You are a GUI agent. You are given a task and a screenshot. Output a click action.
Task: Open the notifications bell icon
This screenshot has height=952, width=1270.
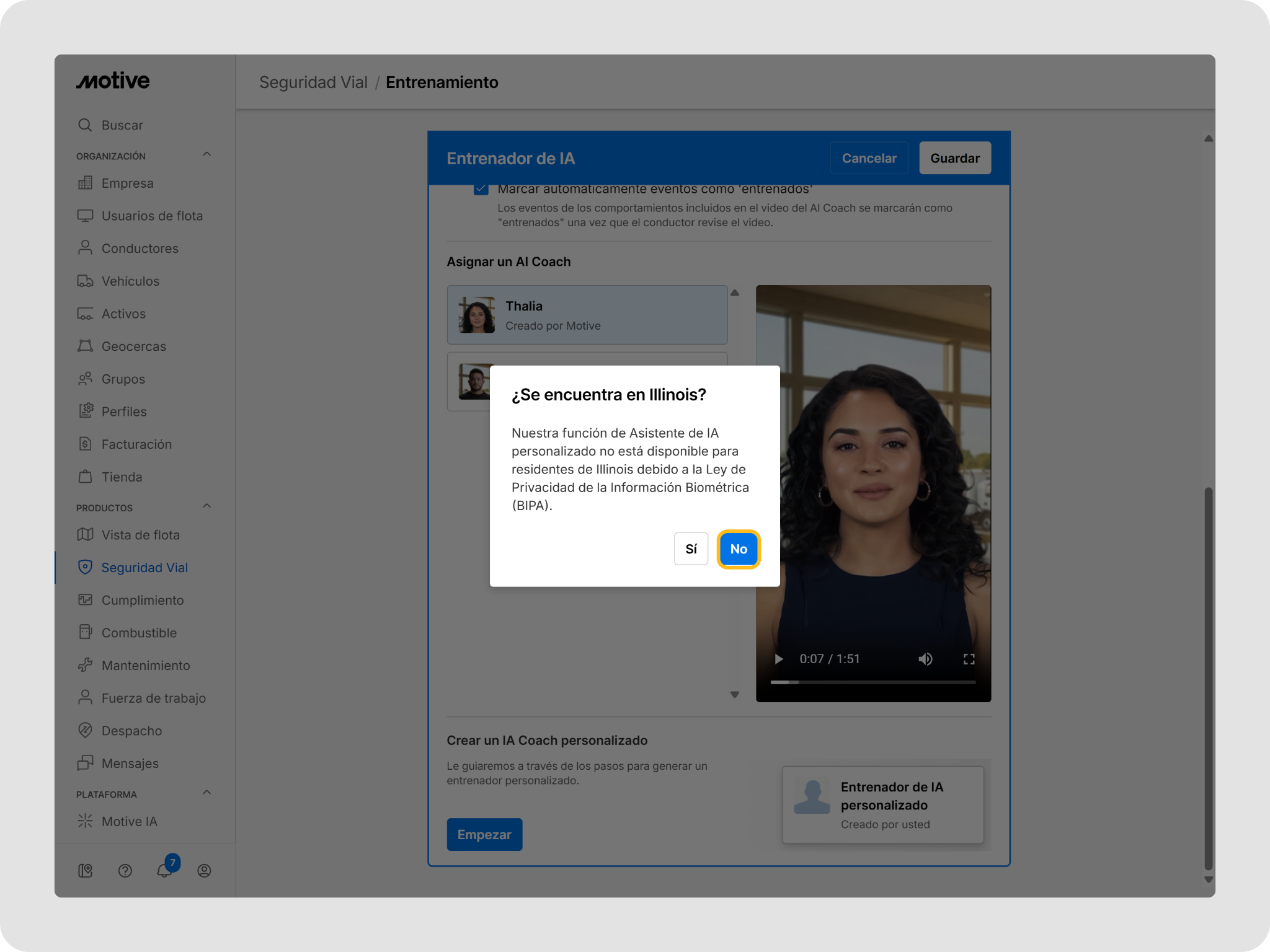pos(164,870)
